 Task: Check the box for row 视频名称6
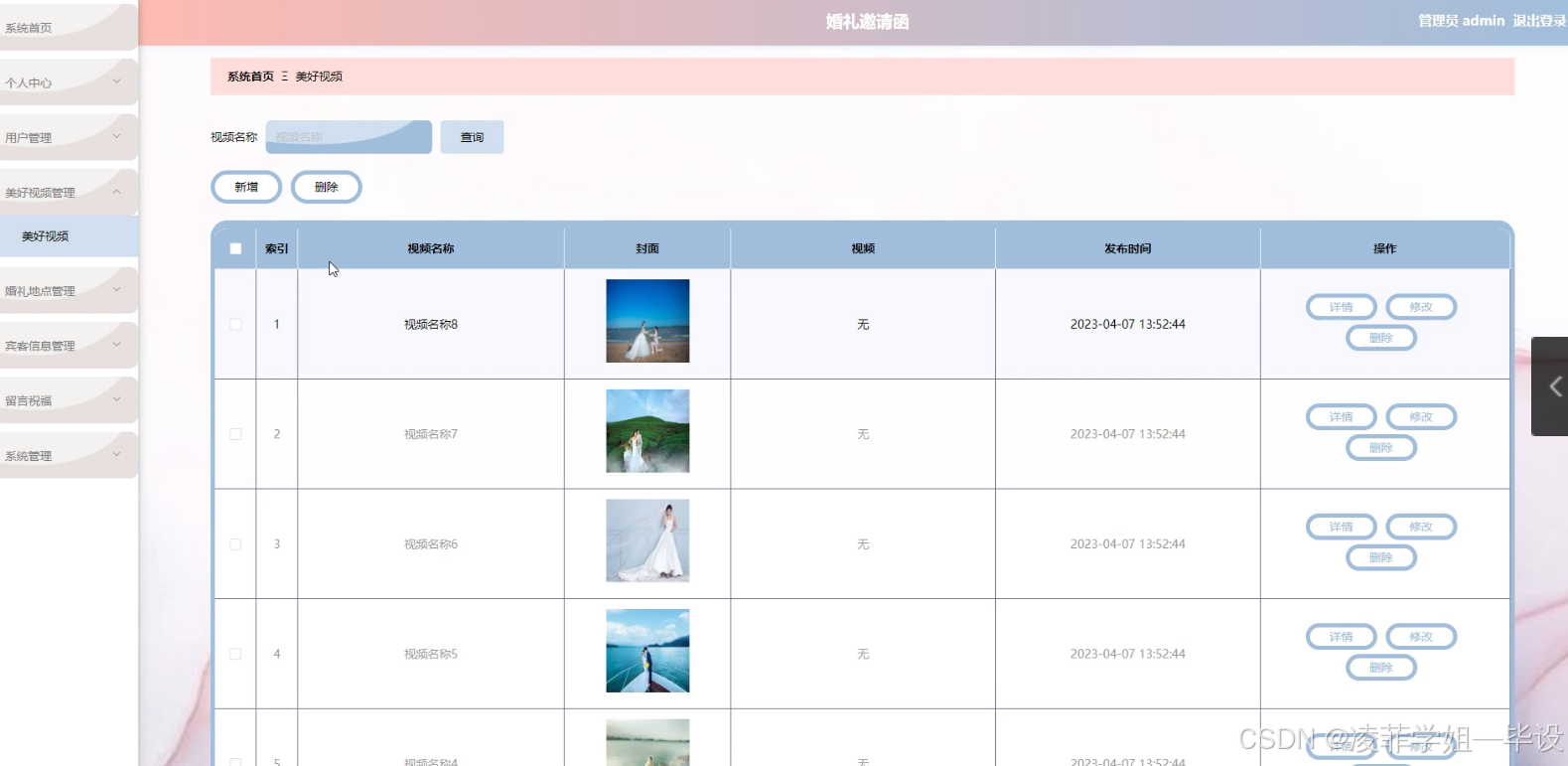[x=235, y=544]
